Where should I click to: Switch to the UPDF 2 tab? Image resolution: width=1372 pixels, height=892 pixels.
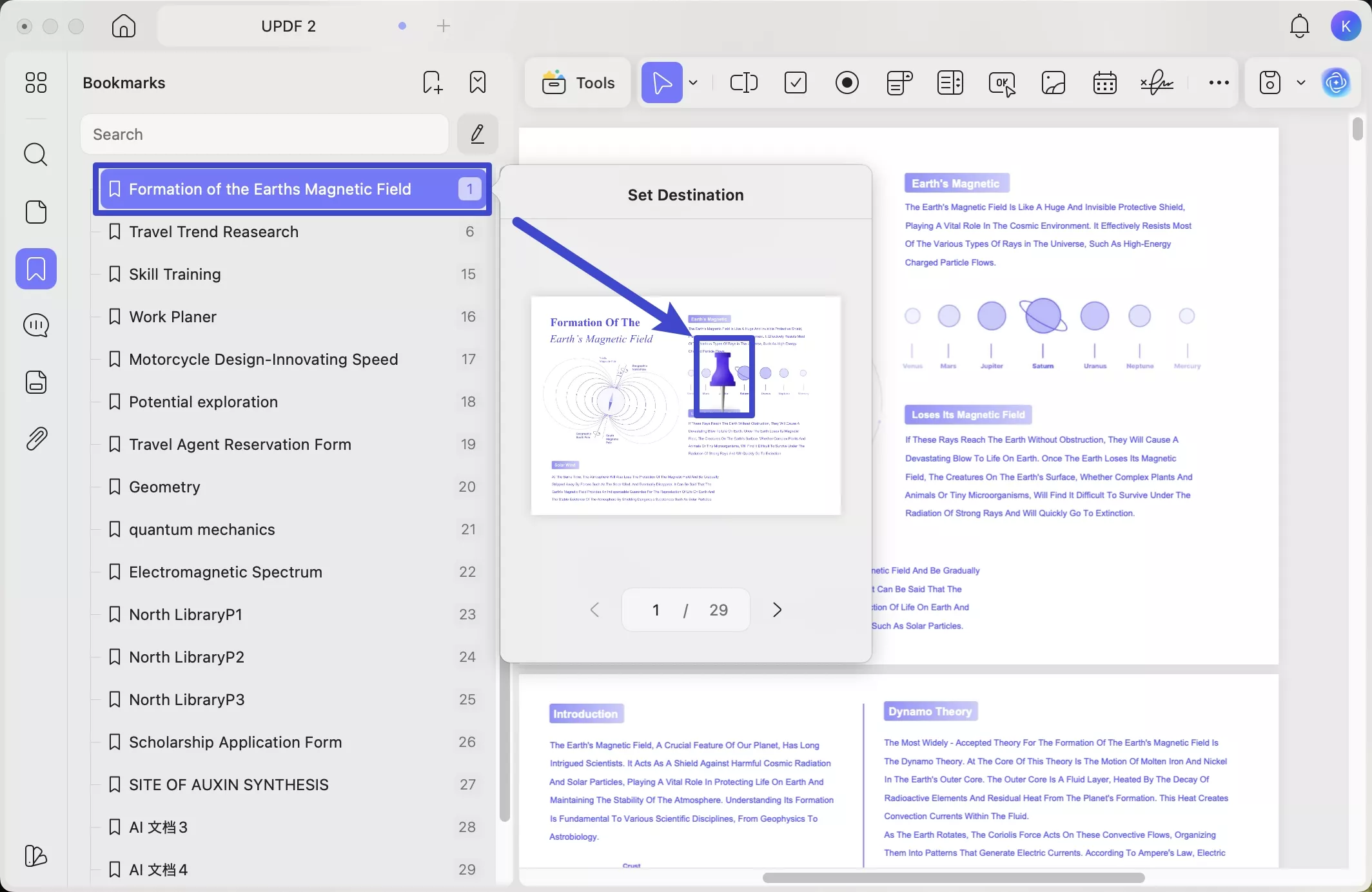(288, 26)
